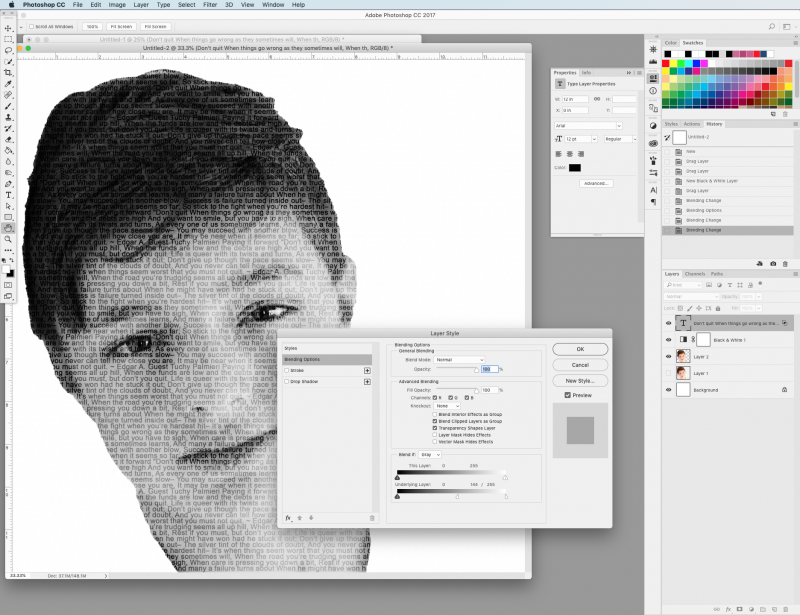The height and width of the screenshot is (615, 800).
Task: Click the text Color swatch in Properties
Action: pos(575,168)
